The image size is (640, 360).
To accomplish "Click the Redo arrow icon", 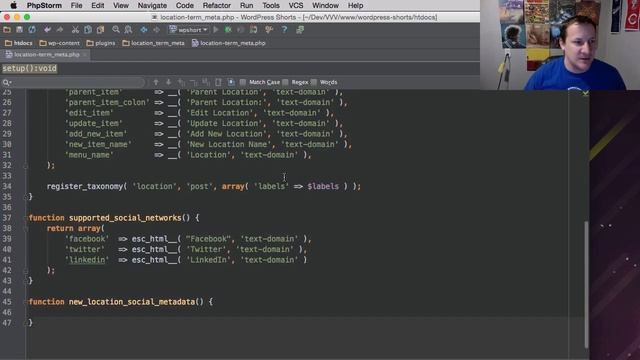I will 60,30.
